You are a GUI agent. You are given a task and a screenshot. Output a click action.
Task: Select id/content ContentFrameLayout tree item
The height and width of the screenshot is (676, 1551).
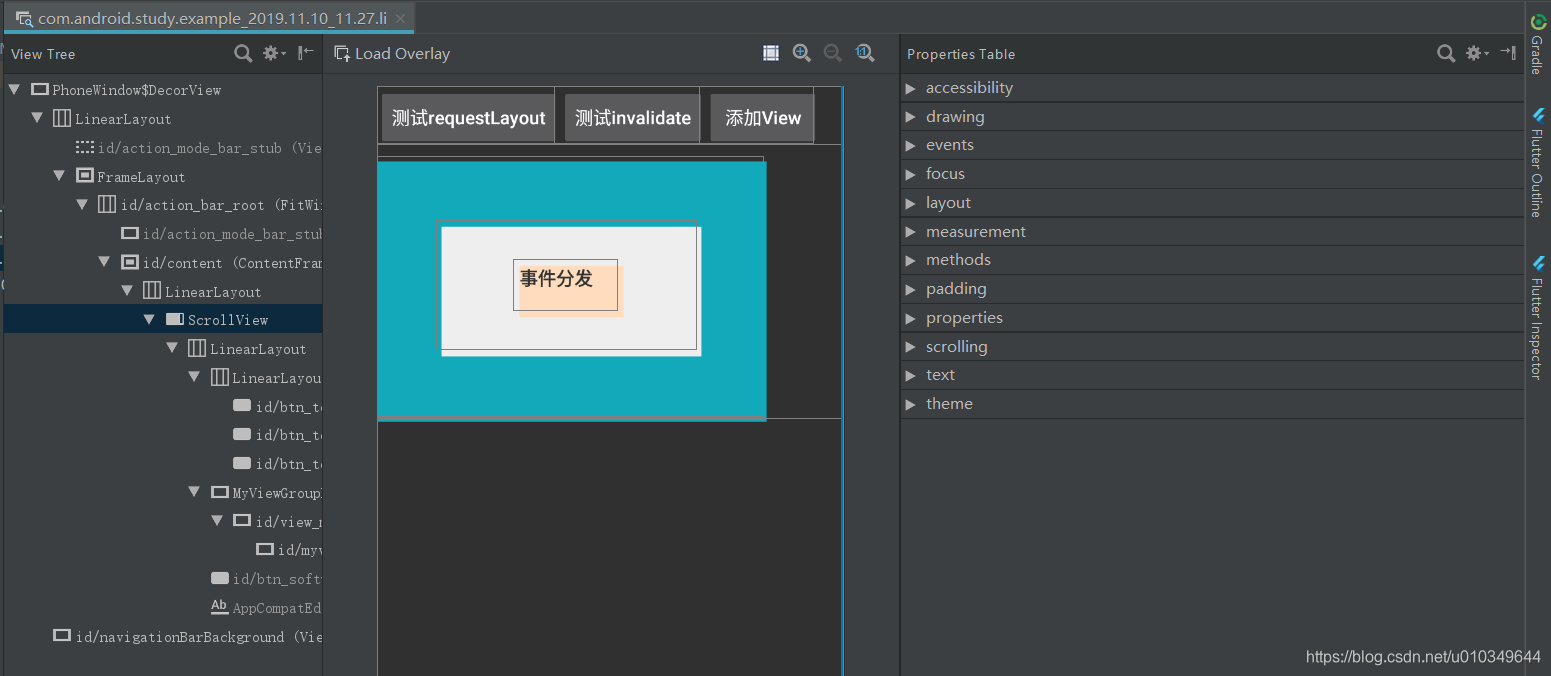[220, 263]
